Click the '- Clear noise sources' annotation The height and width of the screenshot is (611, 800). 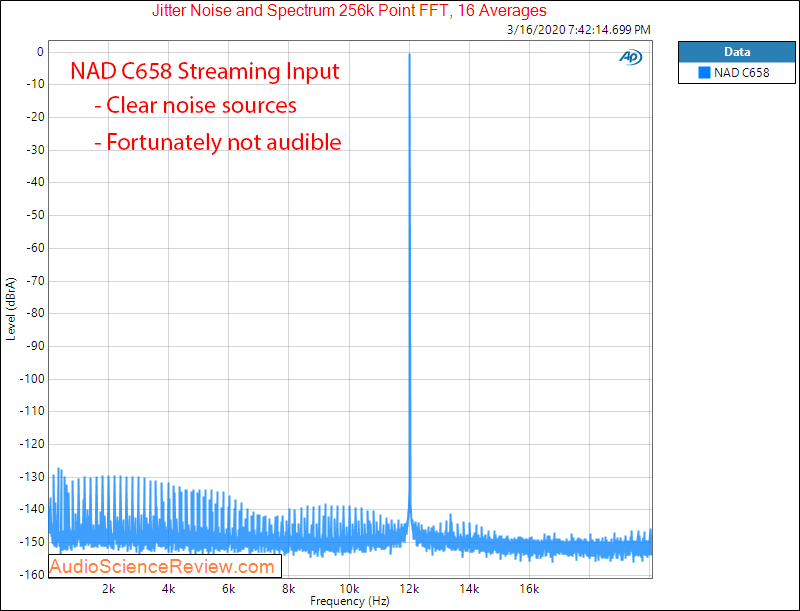[x=195, y=106]
